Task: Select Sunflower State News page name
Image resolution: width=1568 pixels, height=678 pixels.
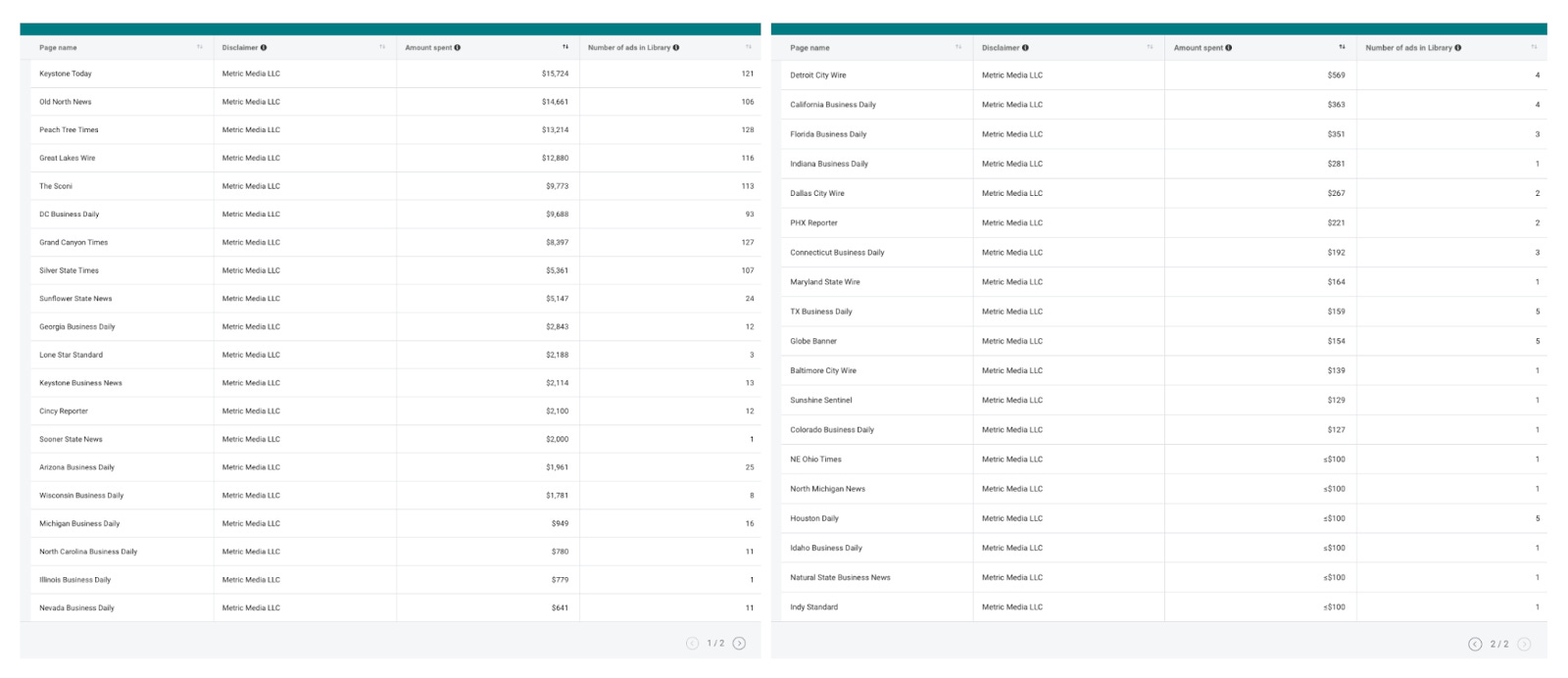Action: tap(75, 299)
